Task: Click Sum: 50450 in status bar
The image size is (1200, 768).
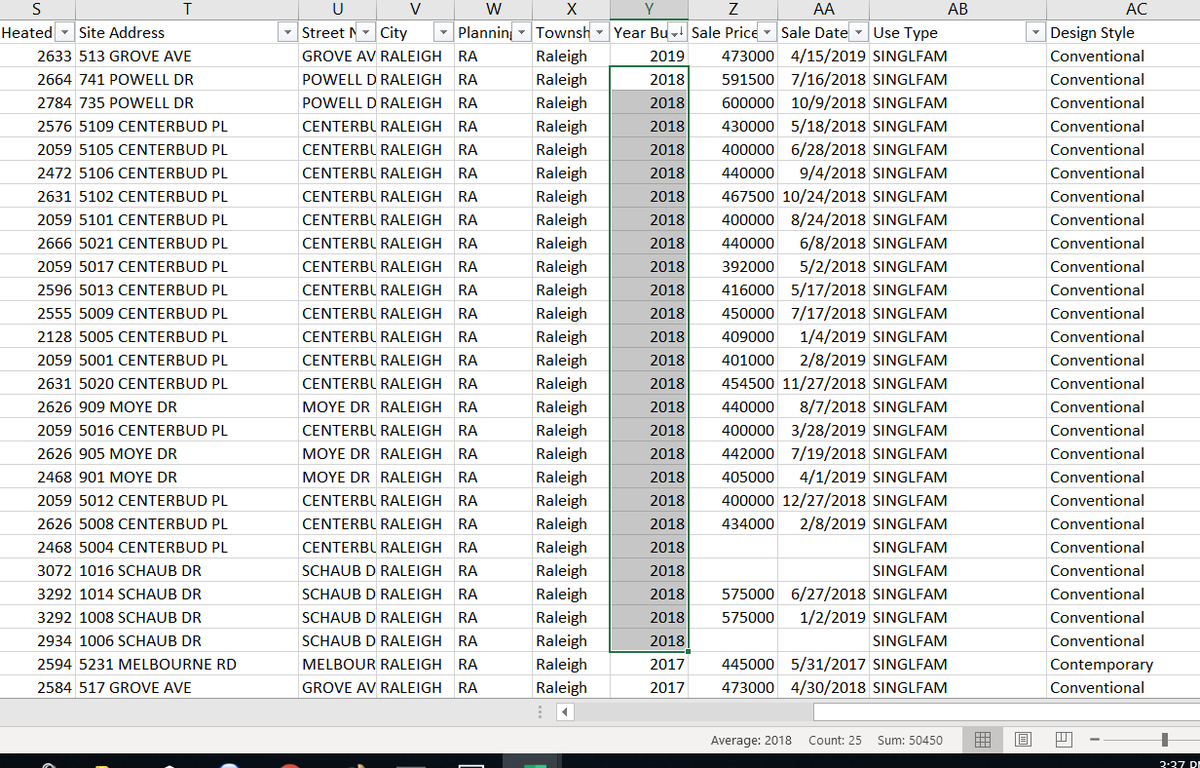Action: (909, 740)
